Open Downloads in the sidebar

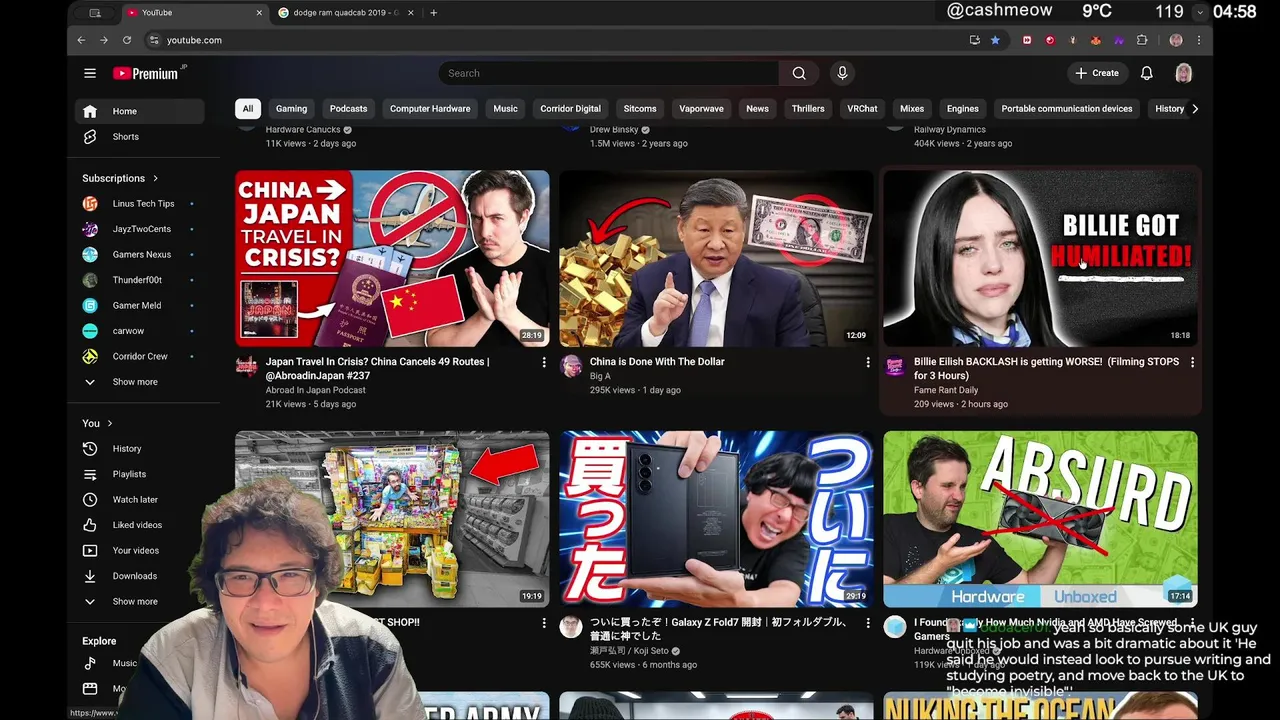[x=139, y=576]
